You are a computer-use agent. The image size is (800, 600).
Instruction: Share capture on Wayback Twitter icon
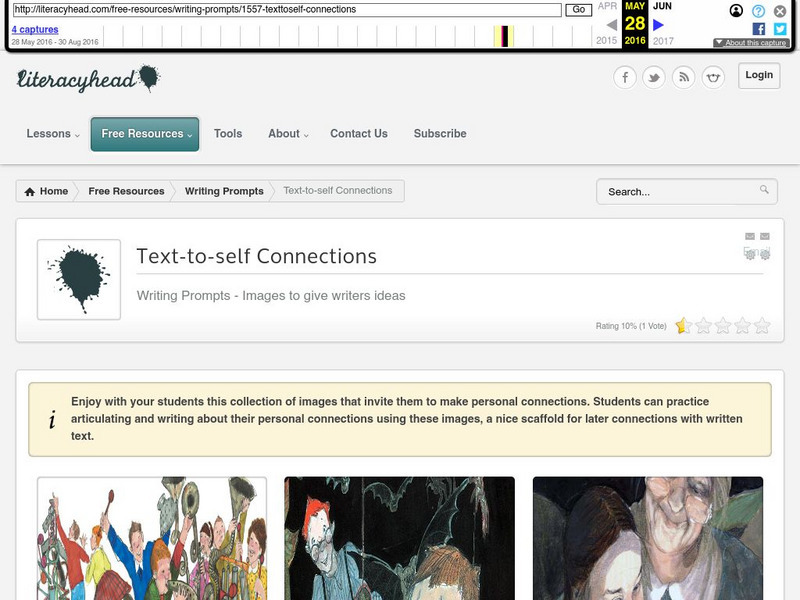point(780,29)
